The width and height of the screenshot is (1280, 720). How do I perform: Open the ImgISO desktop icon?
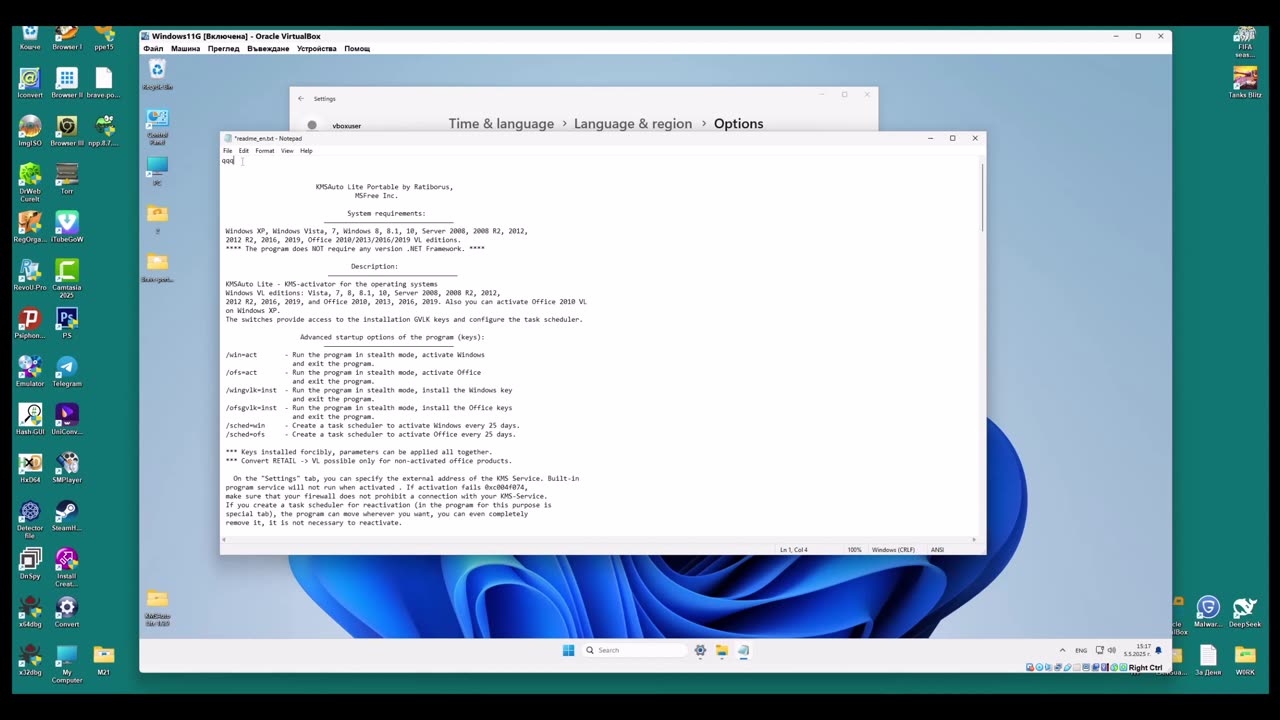[30, 131]
